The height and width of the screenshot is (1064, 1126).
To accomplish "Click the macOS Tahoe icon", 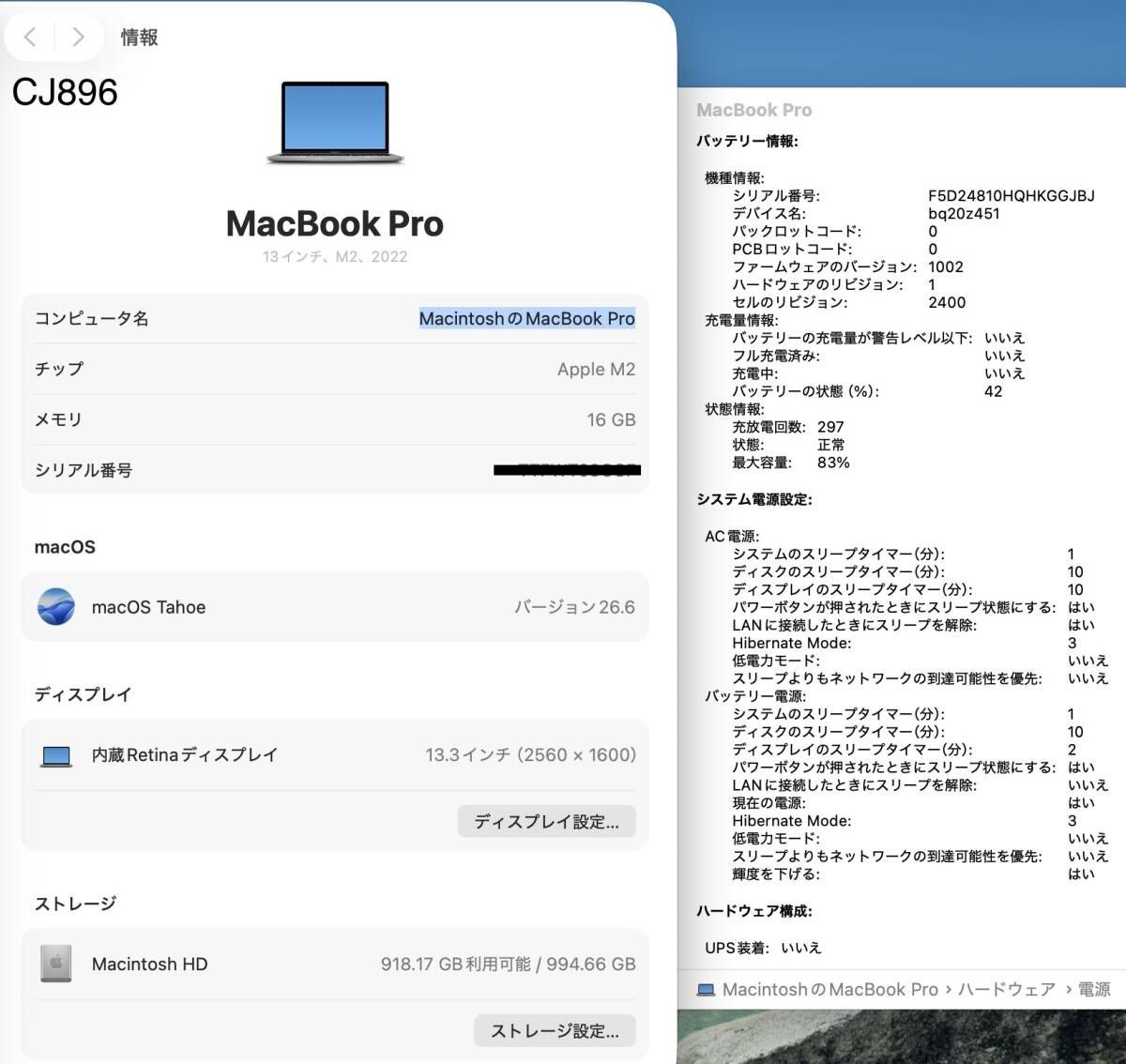I will [x=56, y=607].
